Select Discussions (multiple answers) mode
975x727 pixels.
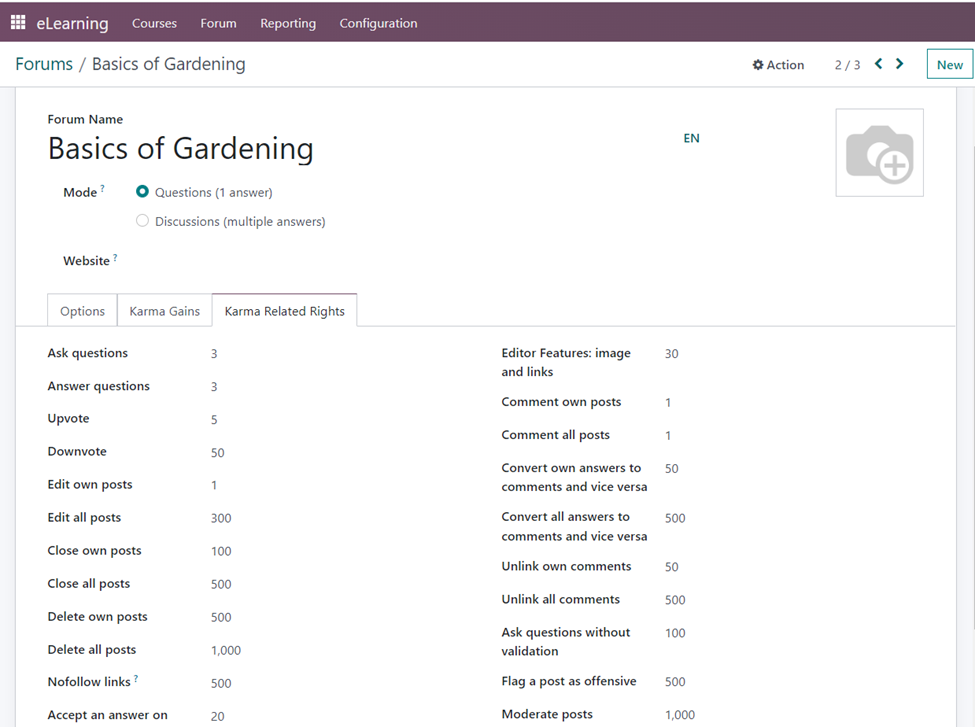tap(143, 221)
